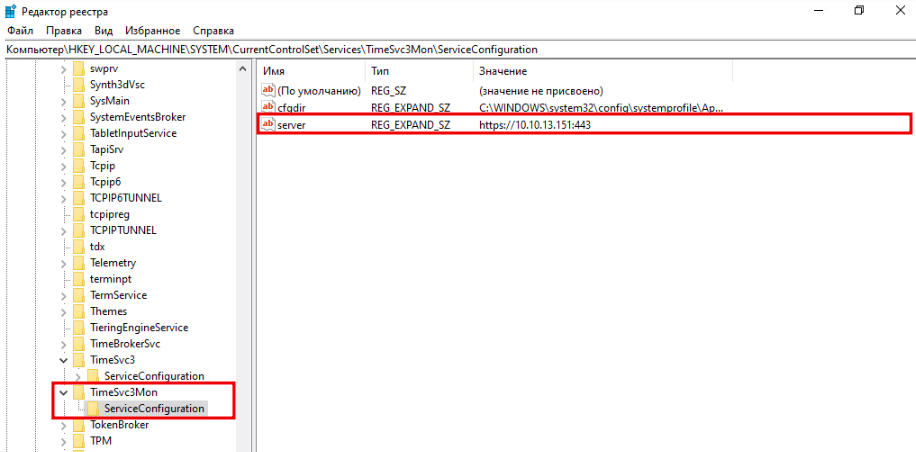Click the TokenBroker folder icon
The image size is (916, 452).
[79, 424]
